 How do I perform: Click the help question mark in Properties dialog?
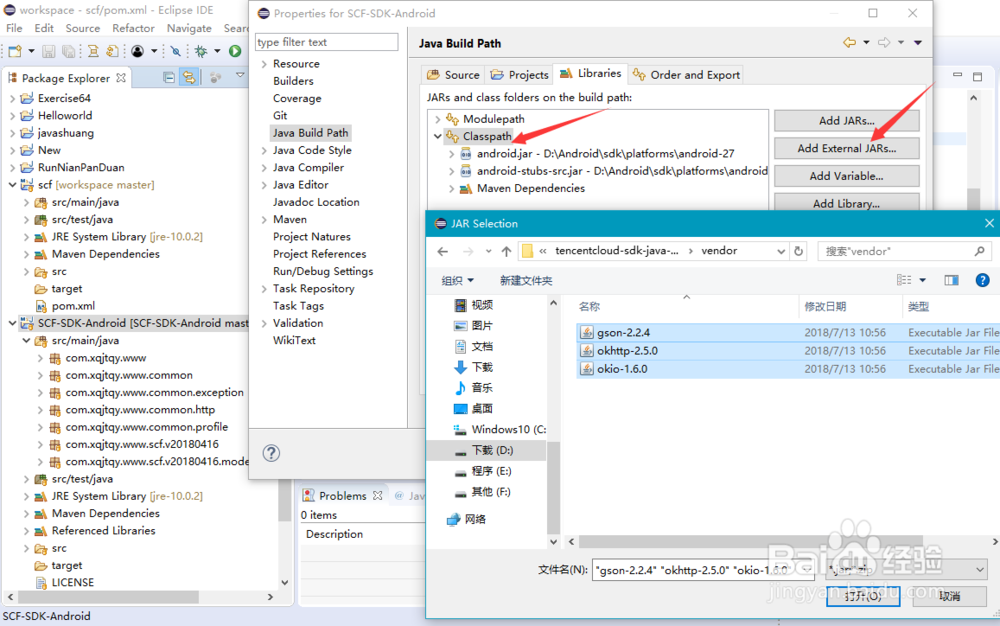[271, 453]
